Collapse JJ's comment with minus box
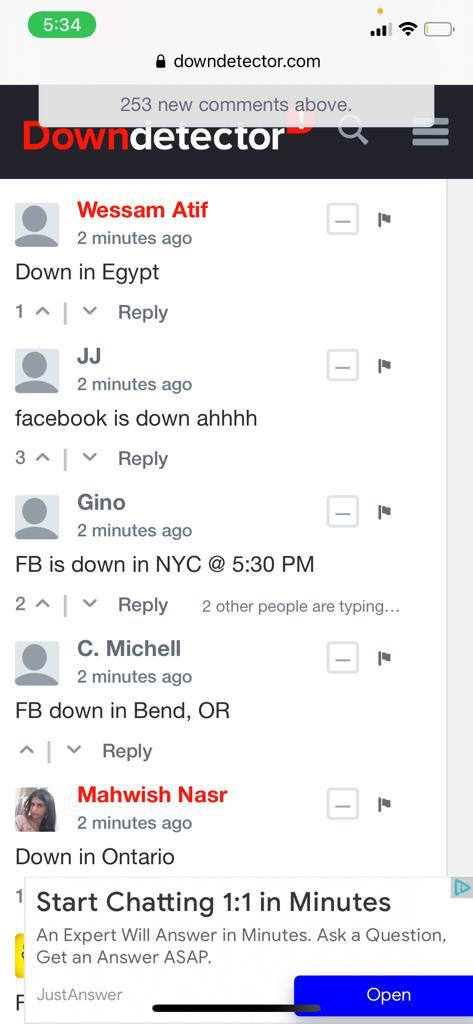Viewport: 473px width, 1024px height. (343, 366)
